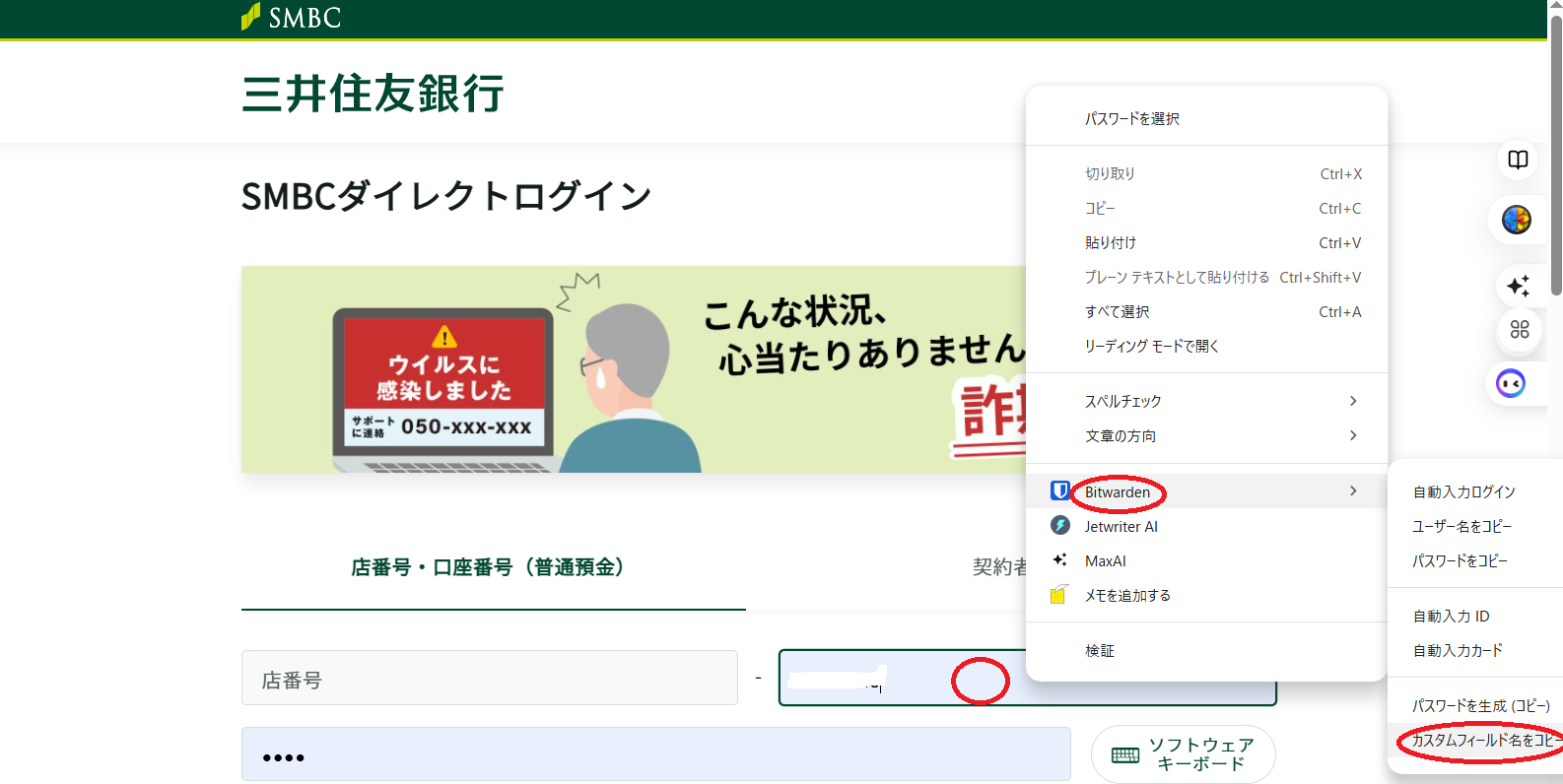Expand the 文章の方向 submenu arrow
Screen dimensions: 1563x784
tap(1353, 435)
